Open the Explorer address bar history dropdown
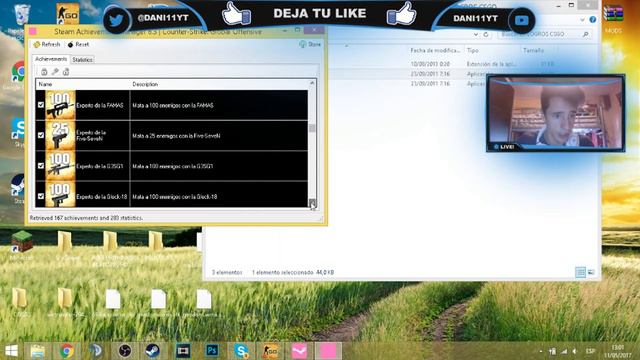Image resolution: width=640 pixels, height=360 pixels. 476,34
